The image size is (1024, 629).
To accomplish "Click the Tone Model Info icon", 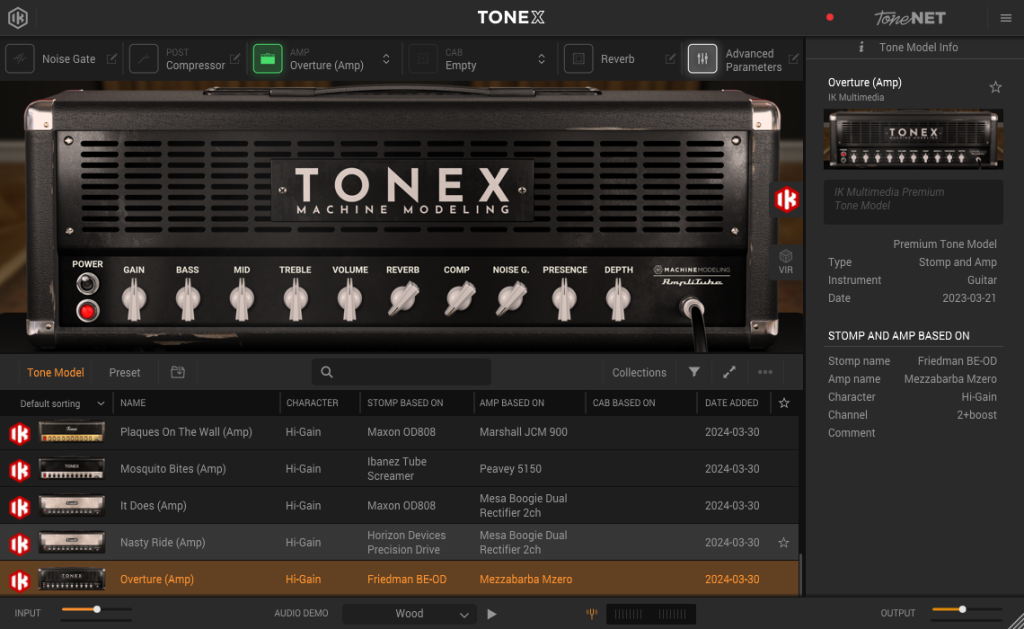I will (861, 47).
